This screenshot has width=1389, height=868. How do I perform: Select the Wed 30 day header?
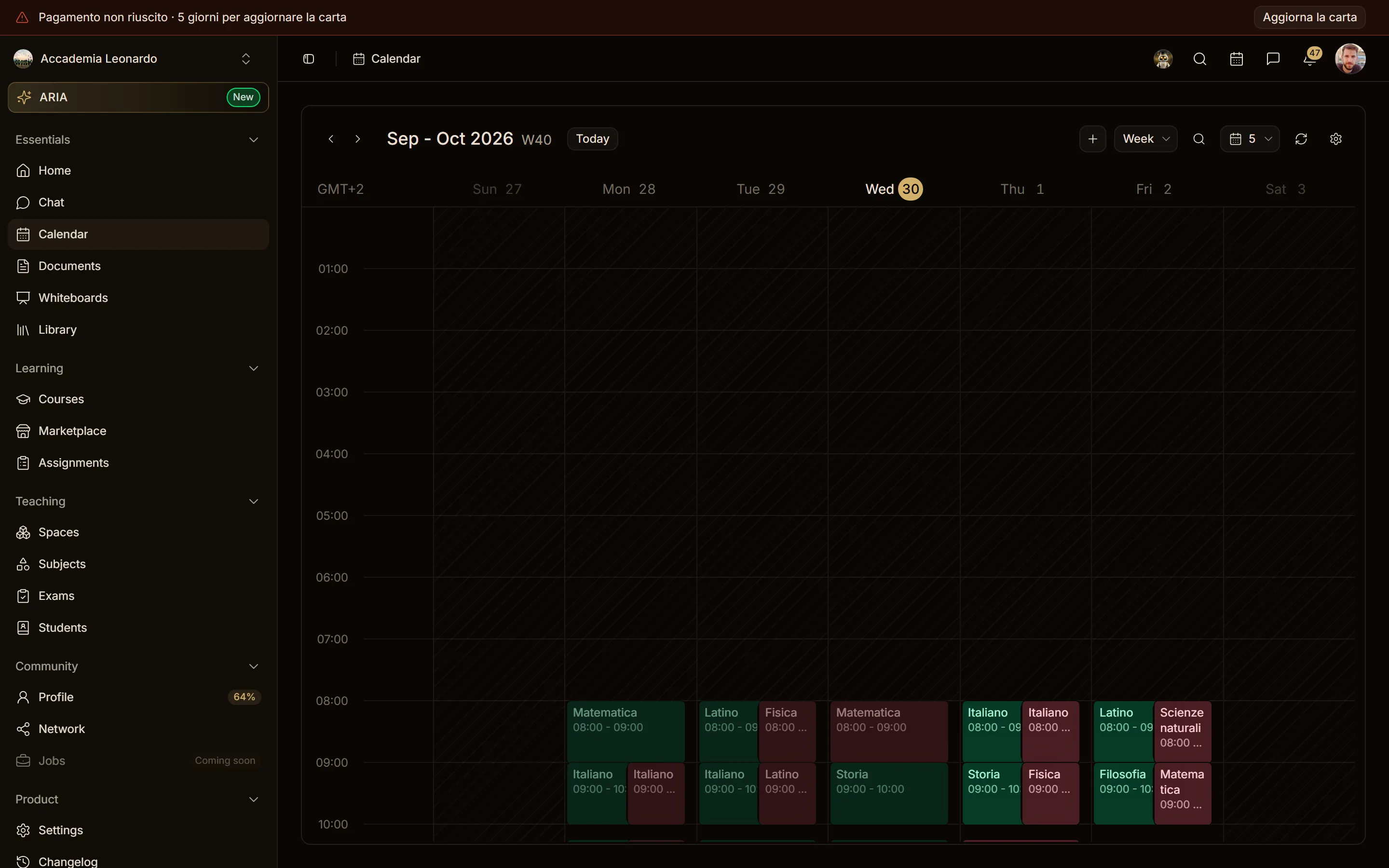click(x=894, y=189)
